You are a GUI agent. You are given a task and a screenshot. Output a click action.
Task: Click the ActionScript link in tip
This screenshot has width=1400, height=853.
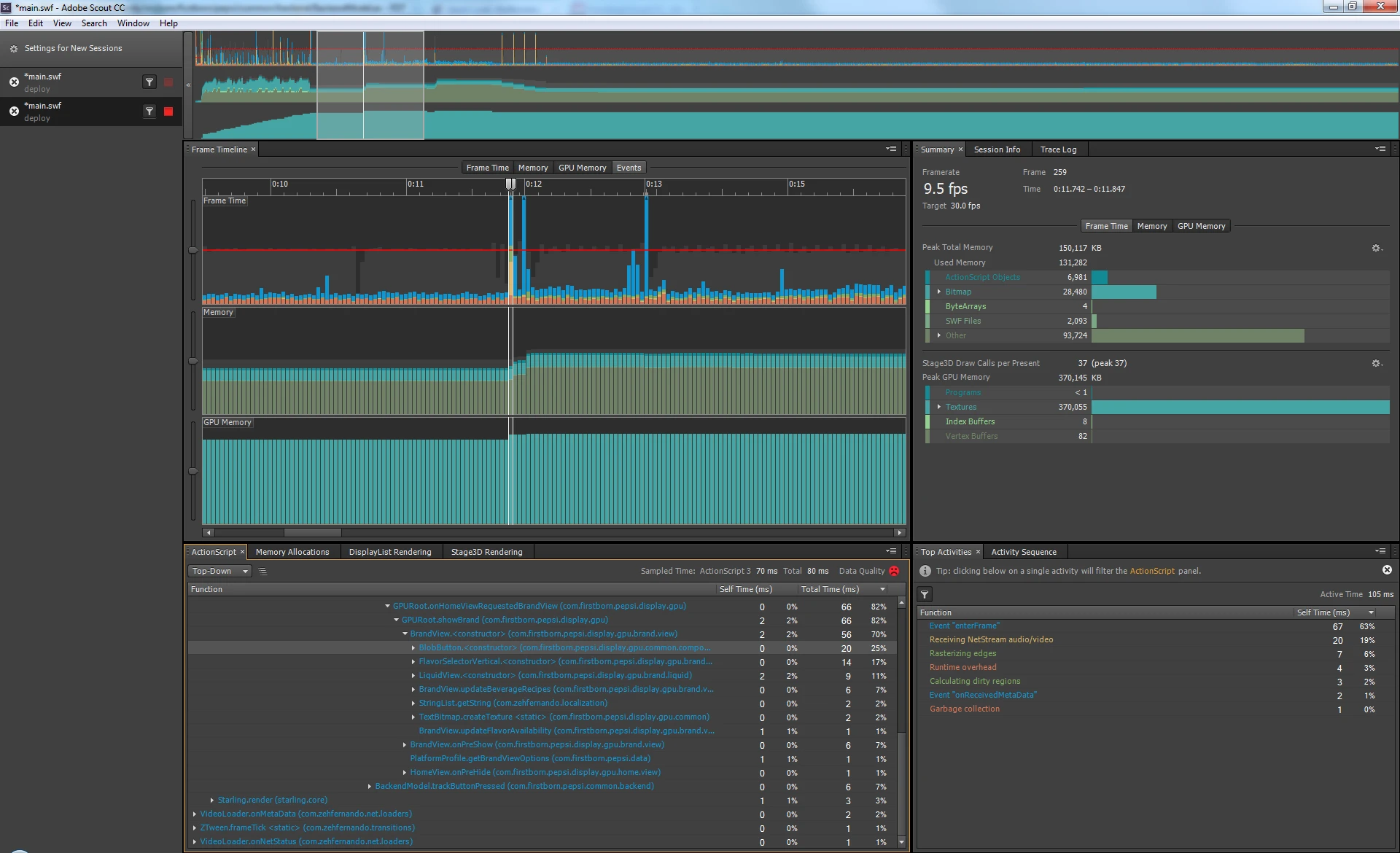[x=1152, y=571]
